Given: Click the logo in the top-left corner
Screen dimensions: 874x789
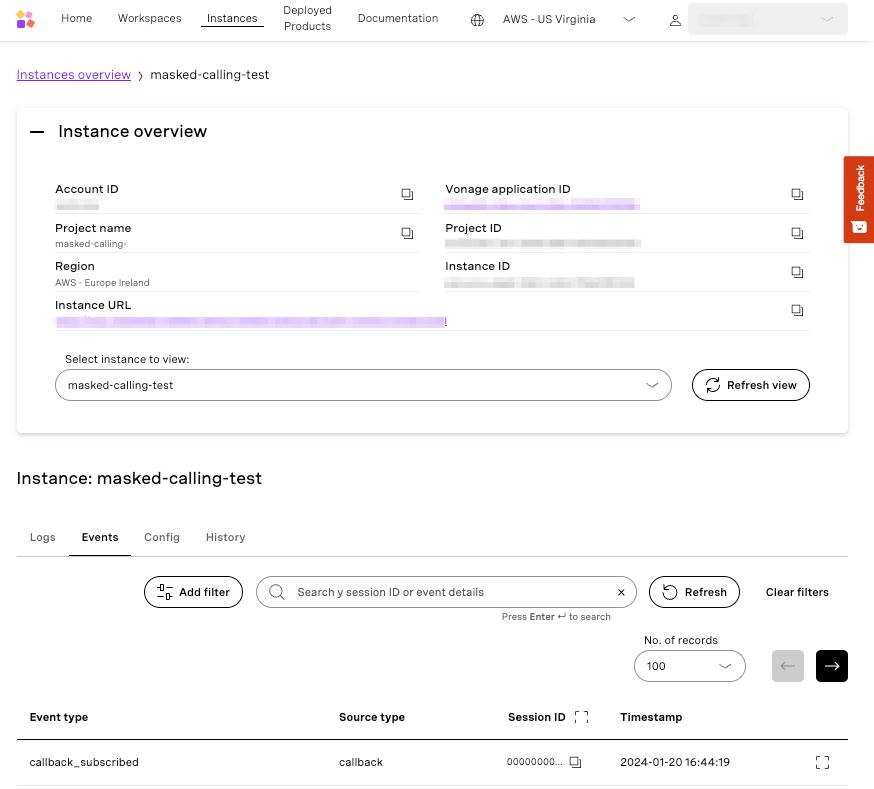Looking at the screenshot, I should pos(26,17).
